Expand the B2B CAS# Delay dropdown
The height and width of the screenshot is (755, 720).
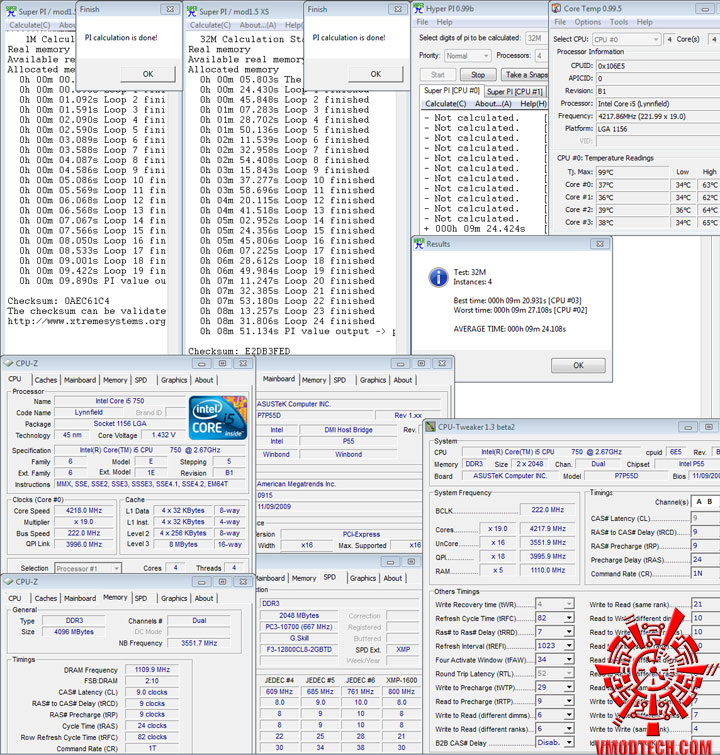[569, 742]
